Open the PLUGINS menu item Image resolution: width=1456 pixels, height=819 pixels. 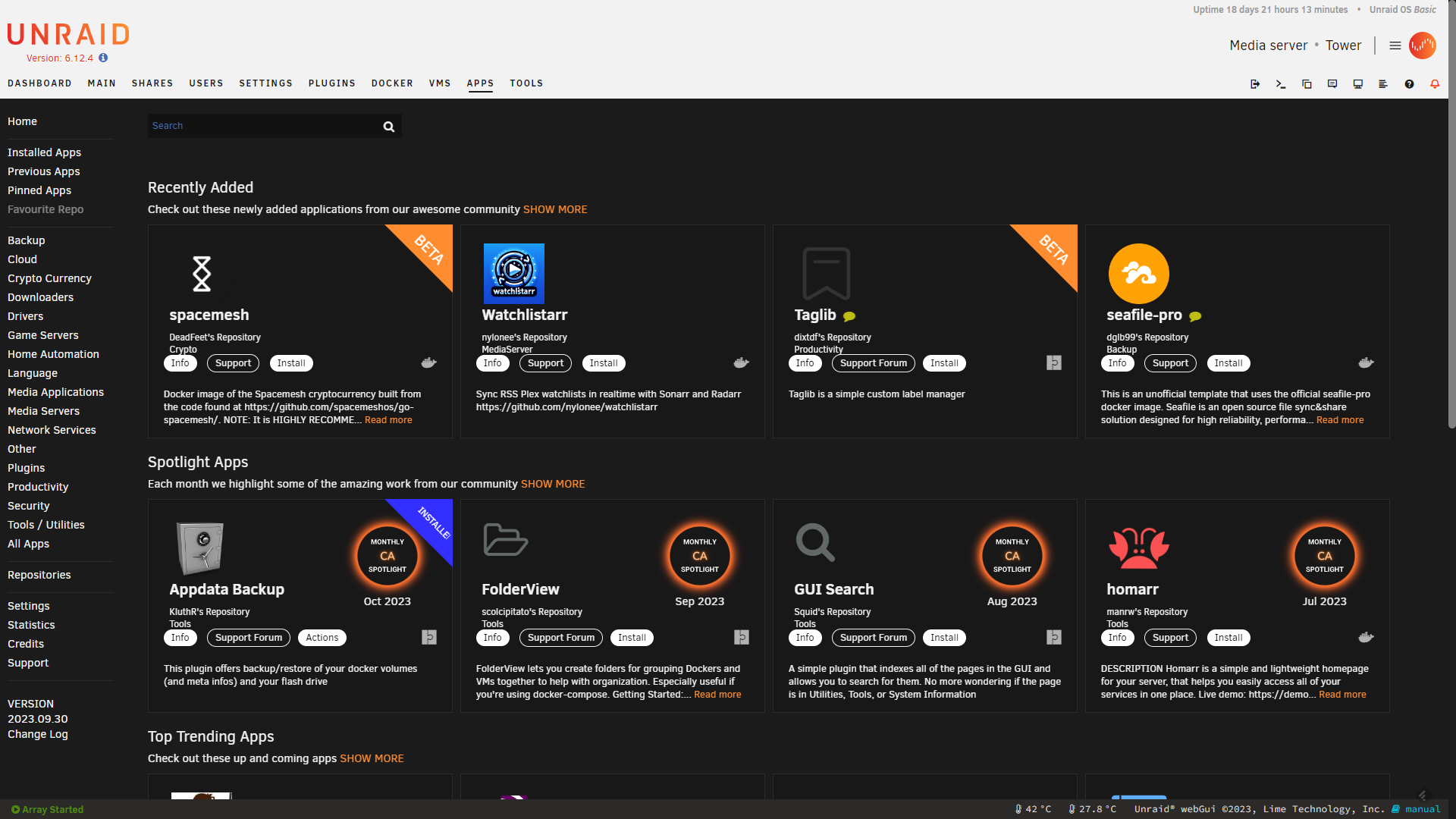331,83
